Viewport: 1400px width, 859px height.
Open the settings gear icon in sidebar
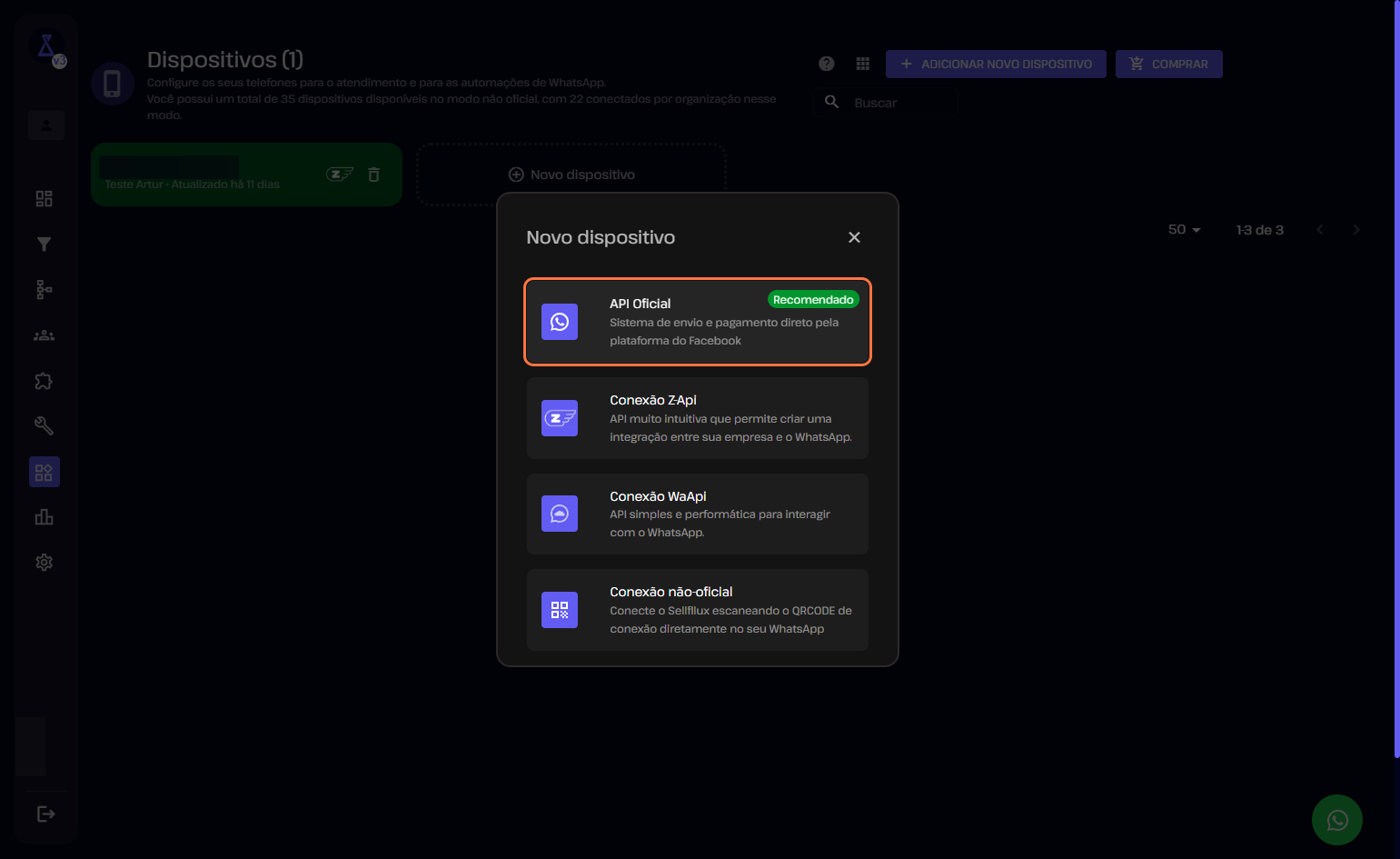coord(44,563)
